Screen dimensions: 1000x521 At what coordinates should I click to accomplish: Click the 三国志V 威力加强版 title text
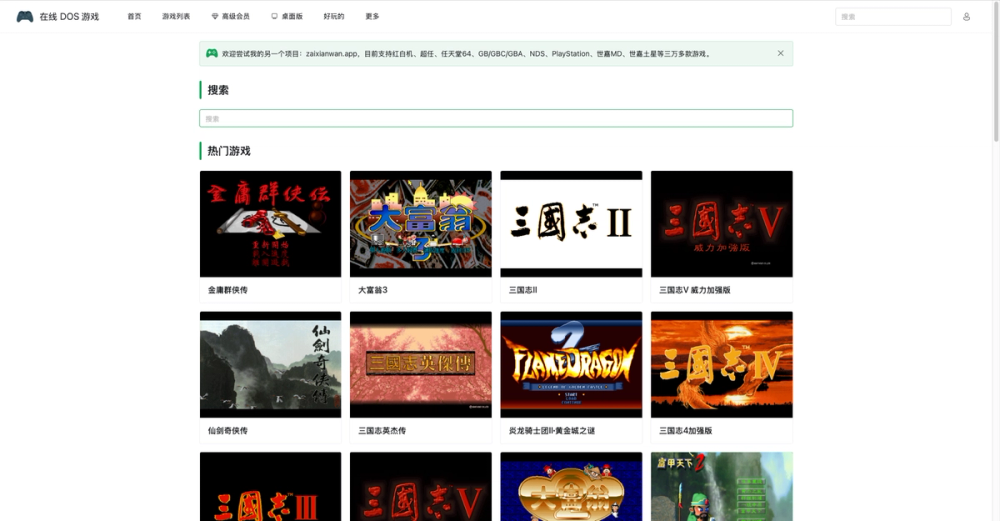tap(695, 290)
